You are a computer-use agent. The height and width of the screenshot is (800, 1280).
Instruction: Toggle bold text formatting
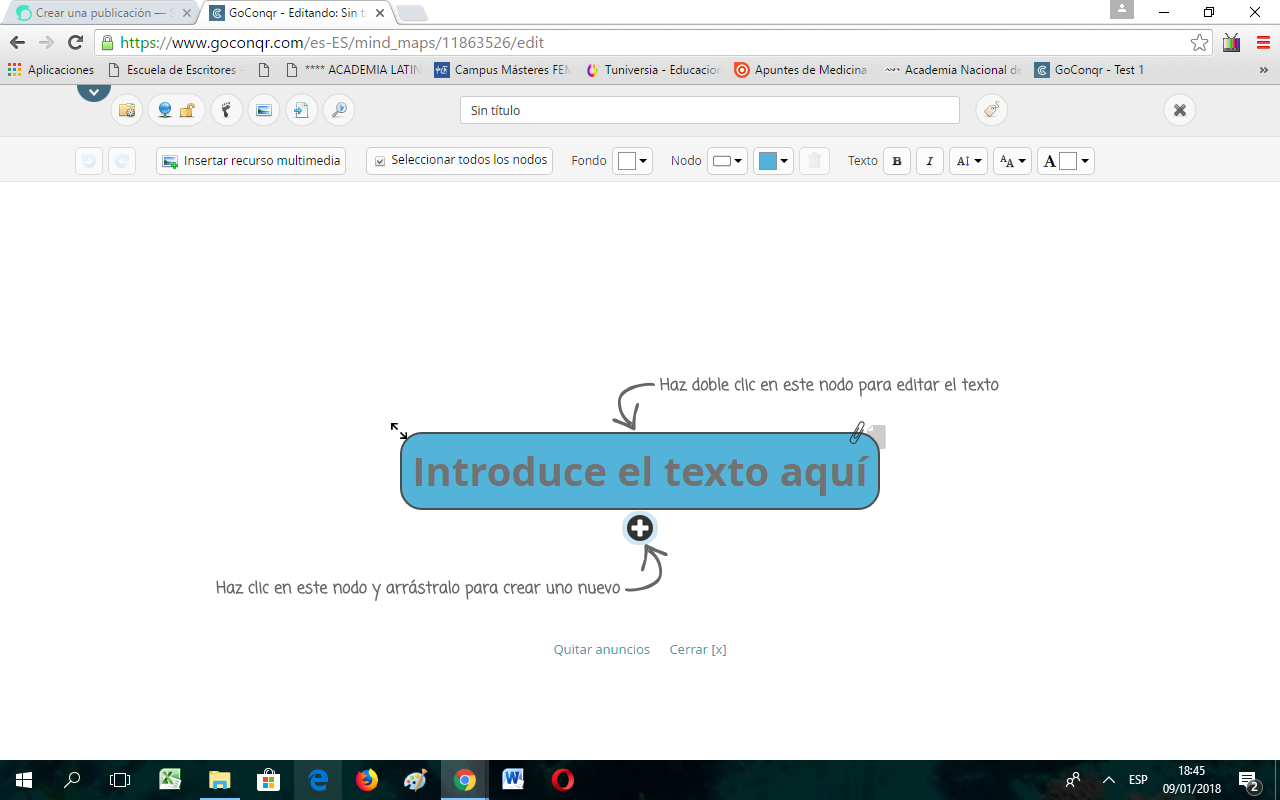(897, 161)
